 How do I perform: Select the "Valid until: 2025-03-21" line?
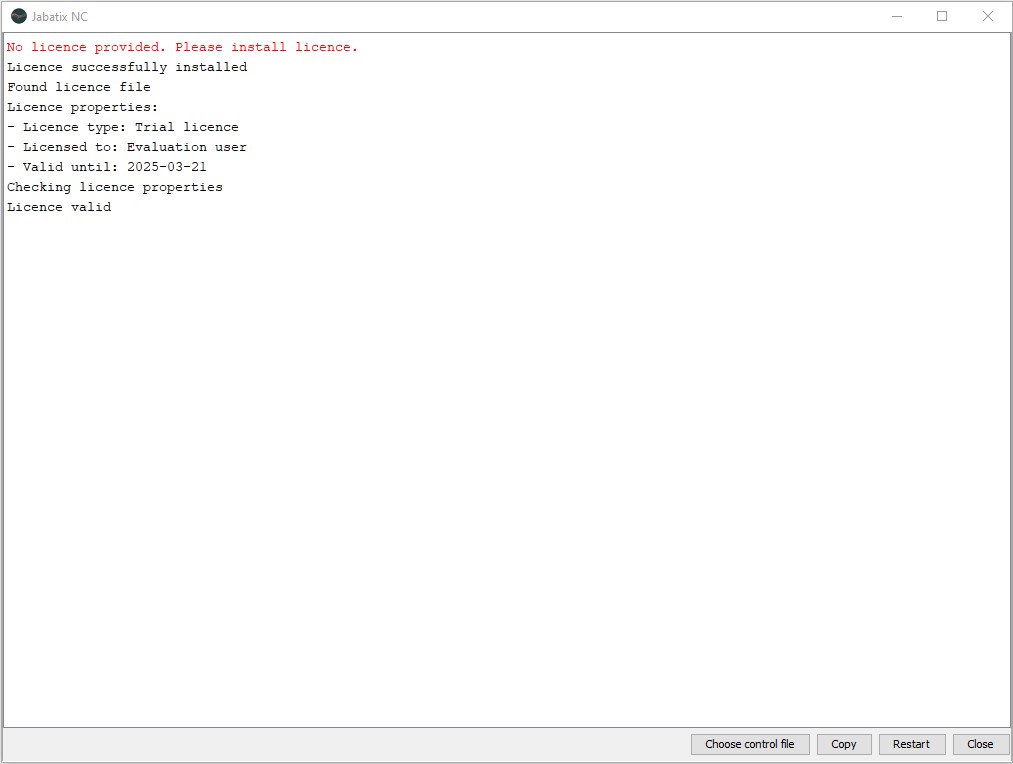pyautogui.click(x=107, y=167)
